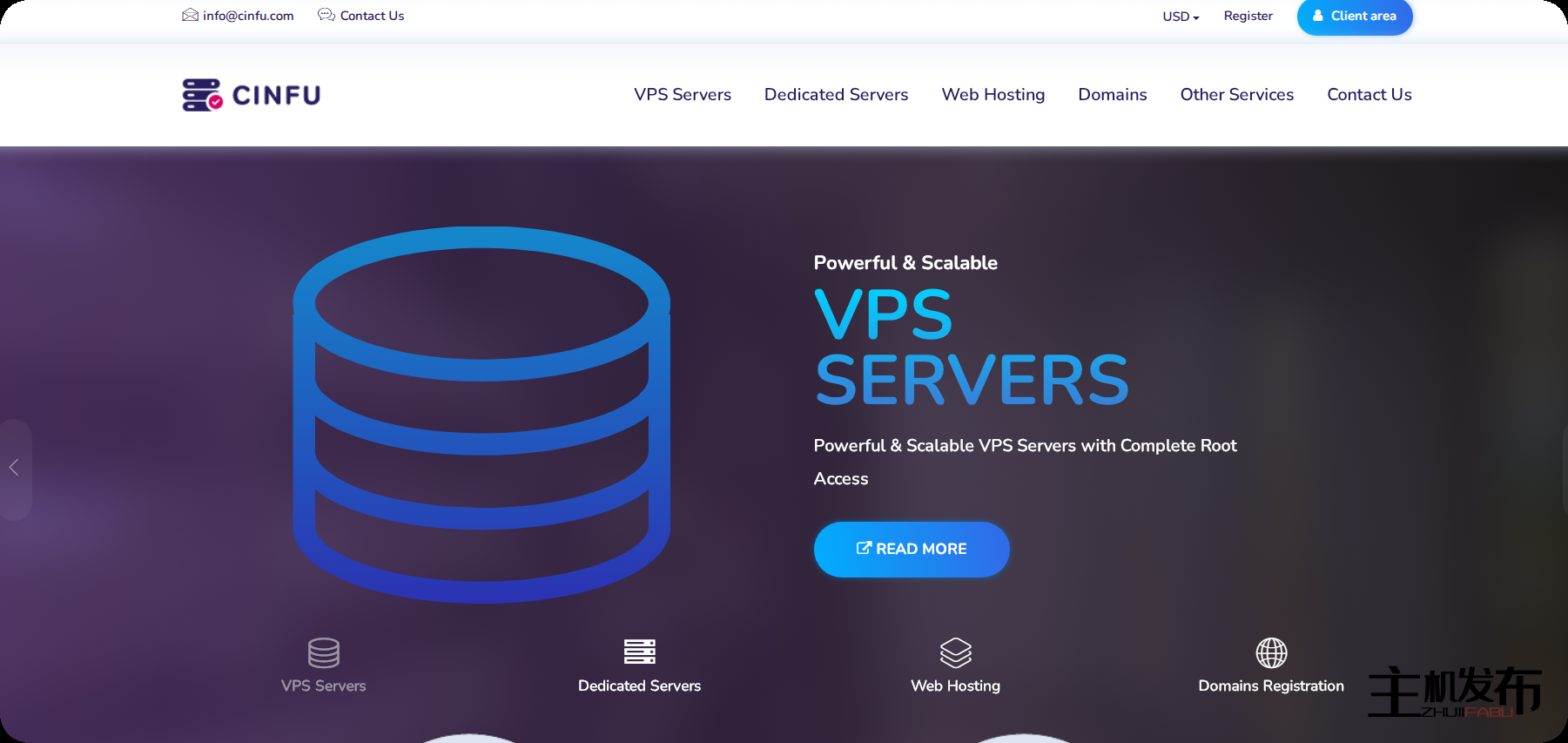This screenshot has height=743, width=1568.
Task: Expand the VPS Servers navigation menu
Action: coord(682,95)
